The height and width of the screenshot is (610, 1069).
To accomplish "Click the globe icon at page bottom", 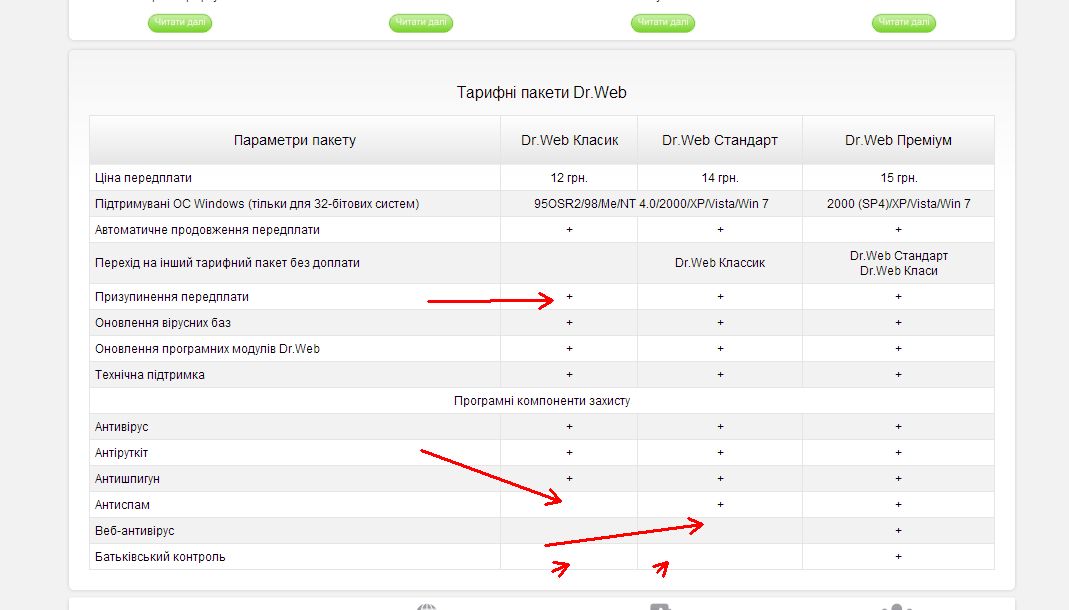I will tap(427, 606).
